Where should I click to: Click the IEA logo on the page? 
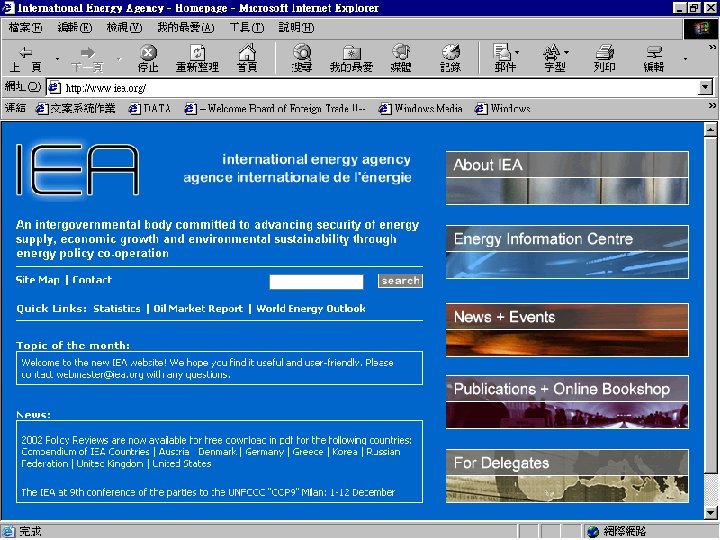coord(78,169)
